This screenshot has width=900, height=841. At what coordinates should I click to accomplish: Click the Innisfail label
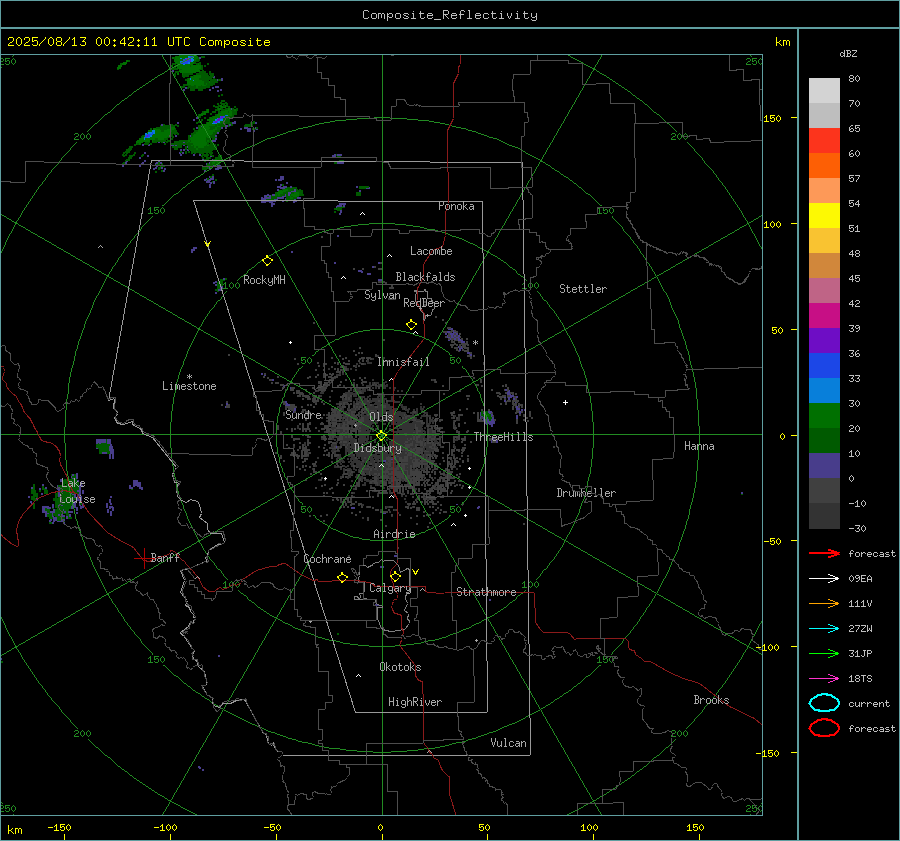[x=403, y=362]
